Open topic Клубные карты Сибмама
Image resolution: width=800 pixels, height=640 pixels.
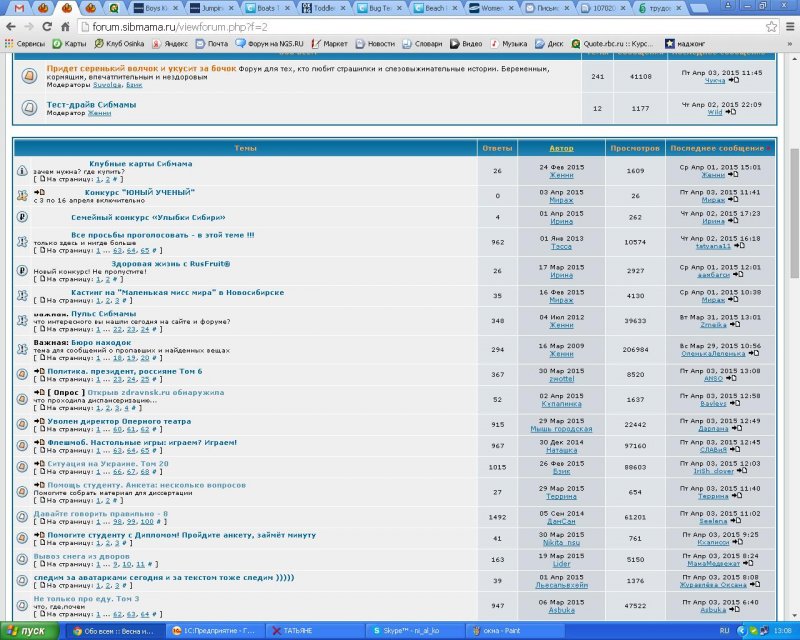(x=140, y=163)
